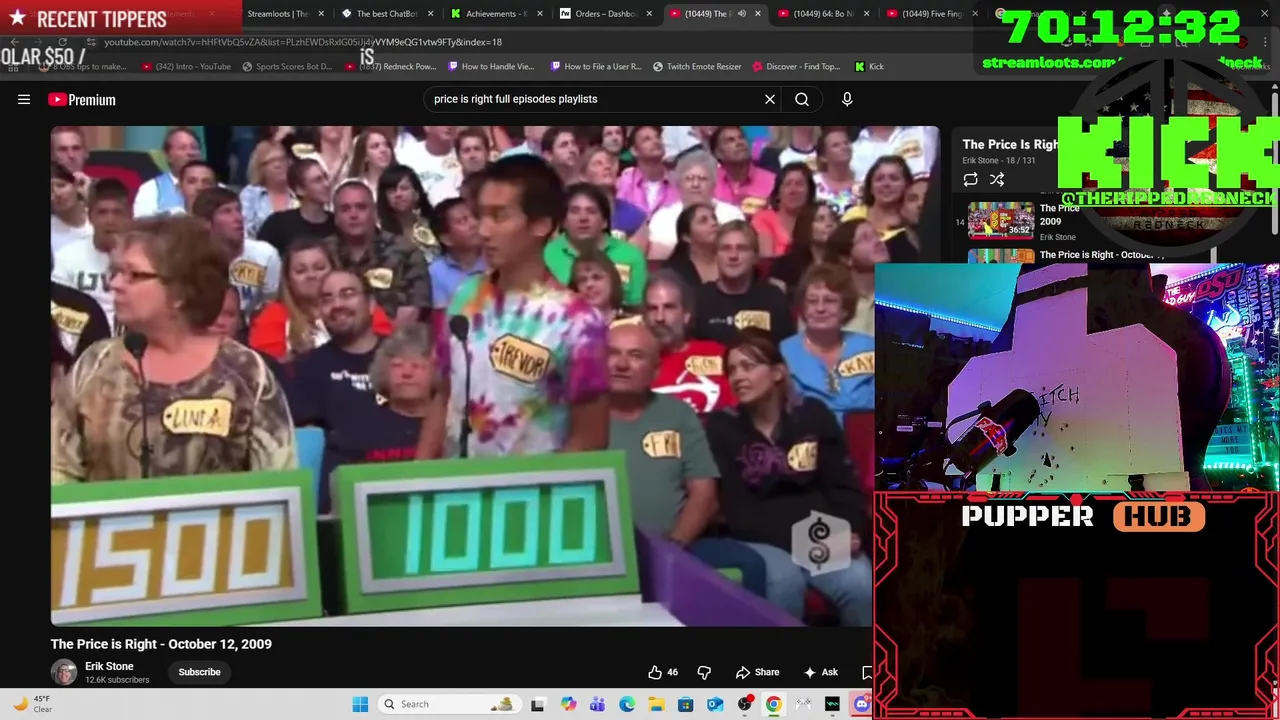
Task: Open the Discover - Find Top... bookmark
Action: 796,66
